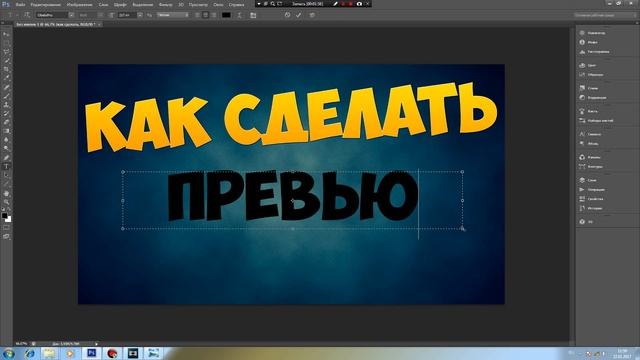Cancel current text edits
This screenshot has width=640, height=360.
[x=288, y=15]
